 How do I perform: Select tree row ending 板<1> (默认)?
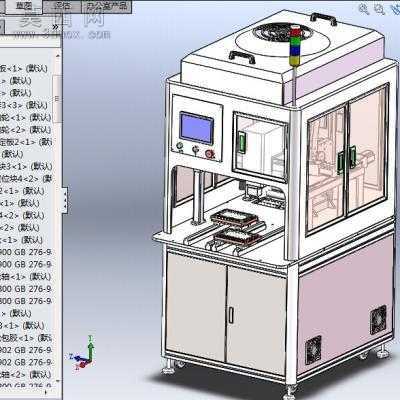coord(24,68)
